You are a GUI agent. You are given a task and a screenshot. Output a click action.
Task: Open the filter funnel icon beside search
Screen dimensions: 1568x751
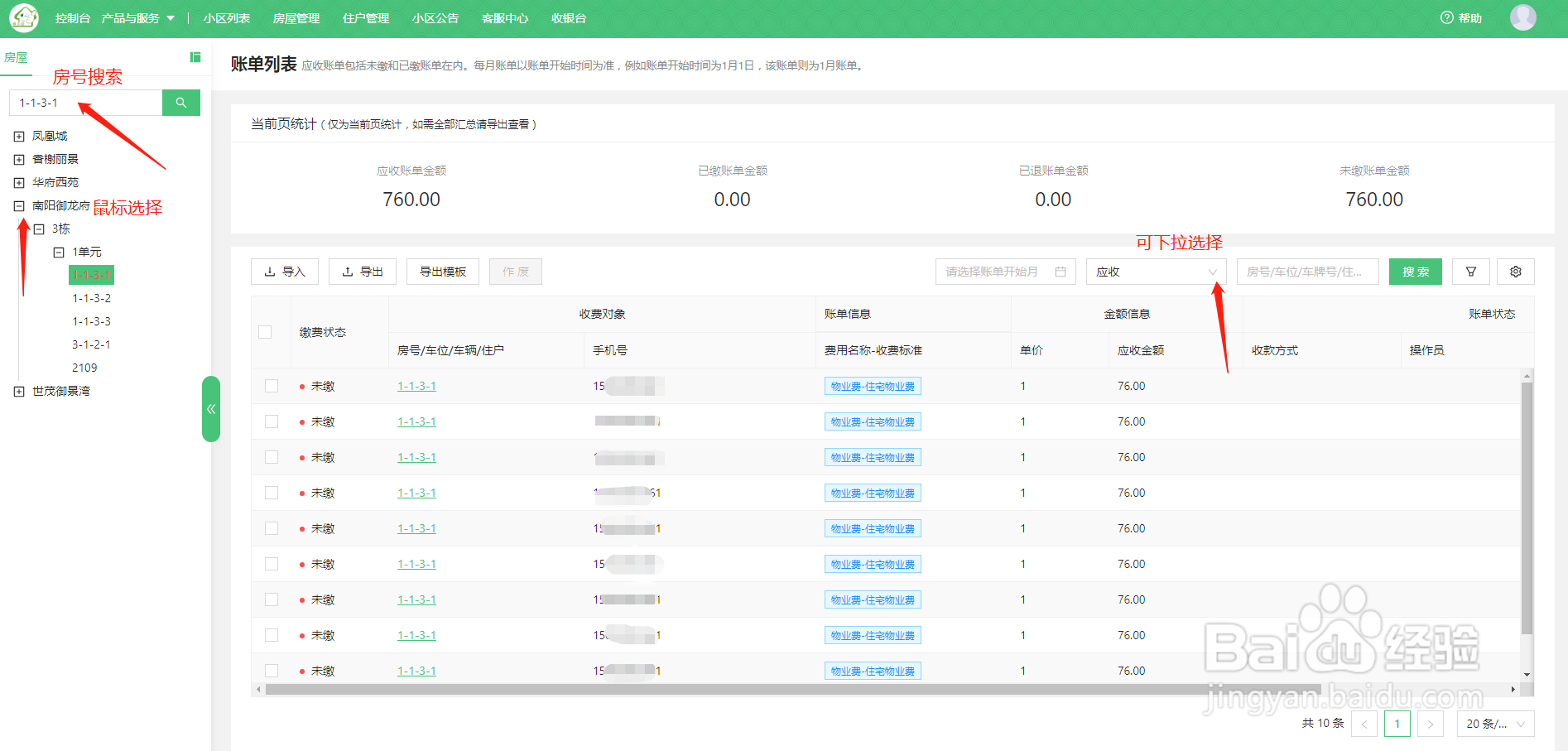1471,271
